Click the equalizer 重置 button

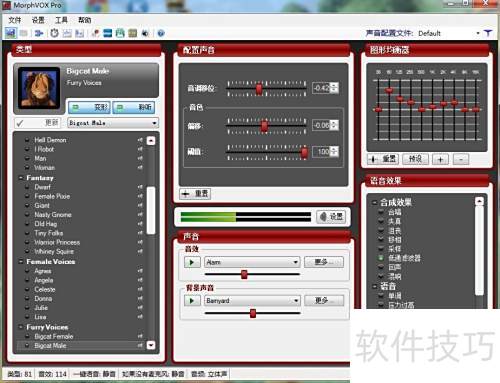coord(383,159)
